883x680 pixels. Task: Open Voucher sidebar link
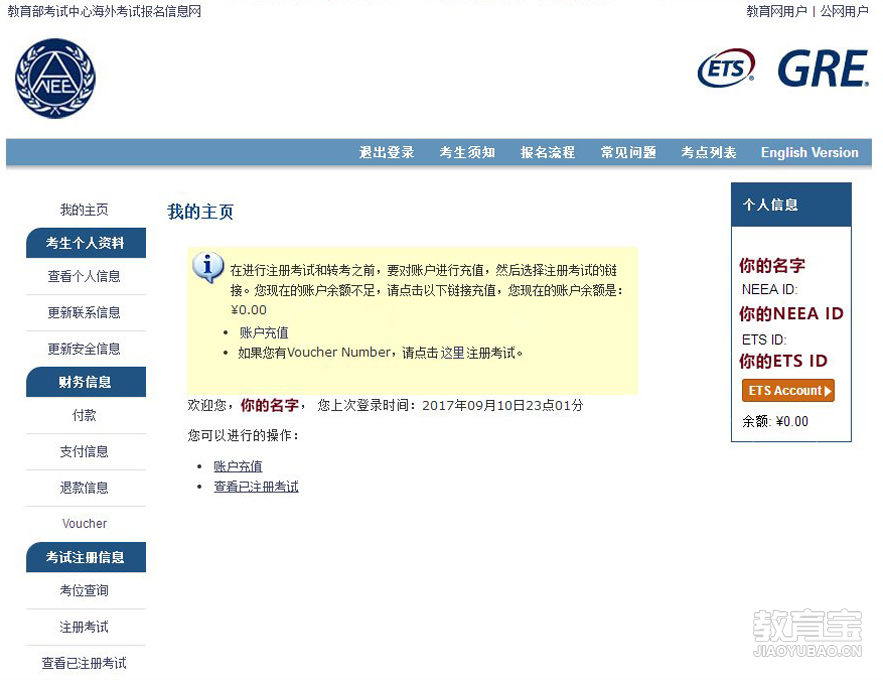point(84,524)
